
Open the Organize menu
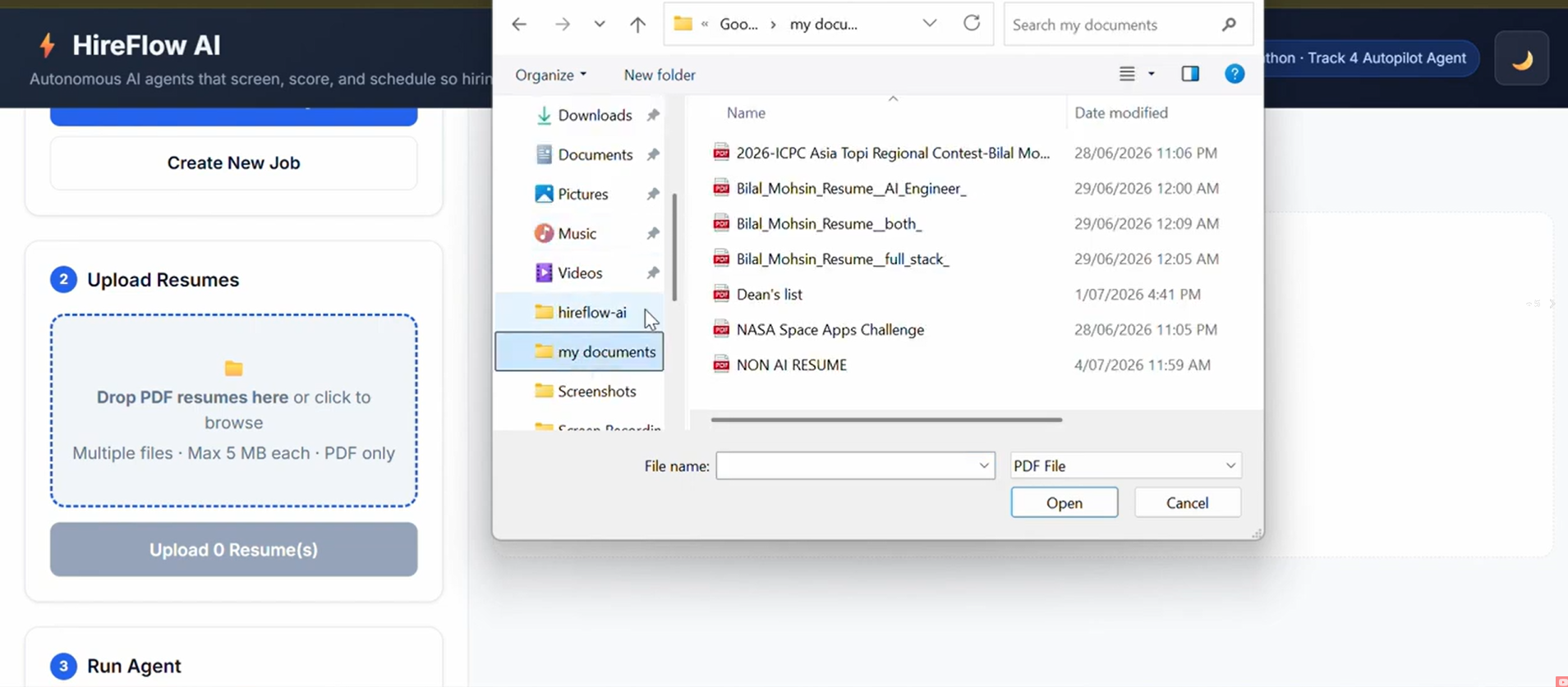click(550, 75)
